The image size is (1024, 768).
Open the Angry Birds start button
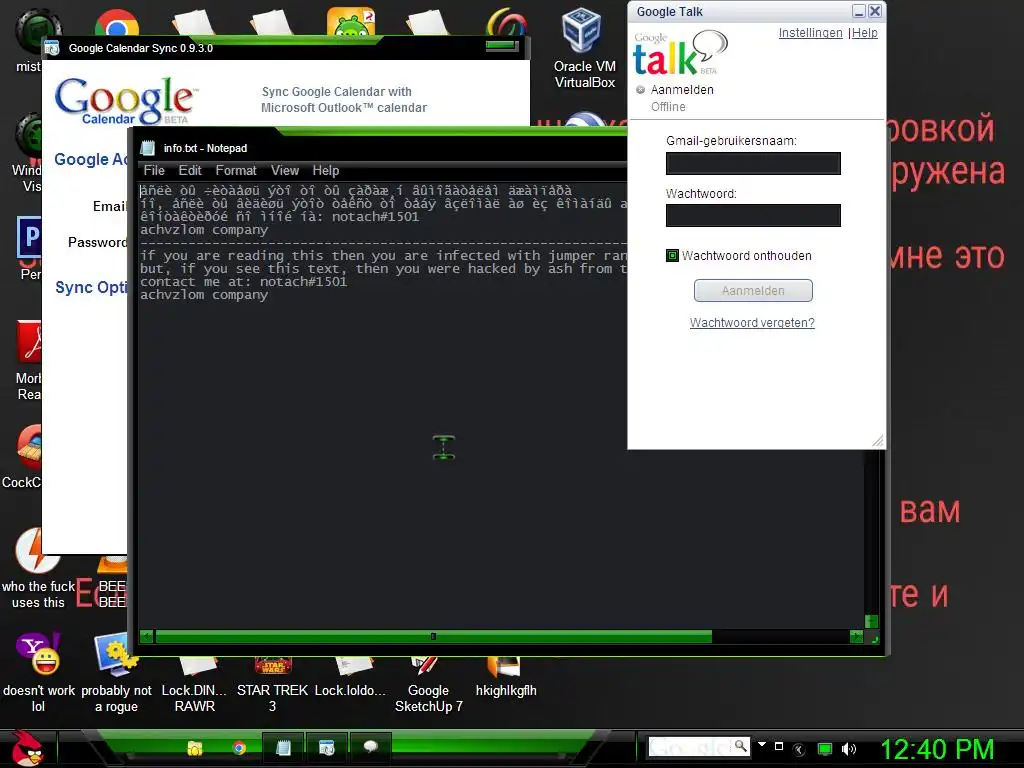tap(27, 748)
